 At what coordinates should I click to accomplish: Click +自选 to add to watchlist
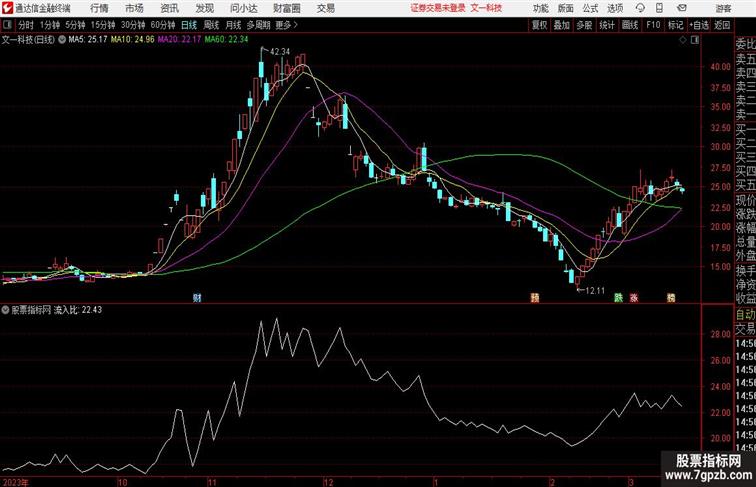point(699,25)
